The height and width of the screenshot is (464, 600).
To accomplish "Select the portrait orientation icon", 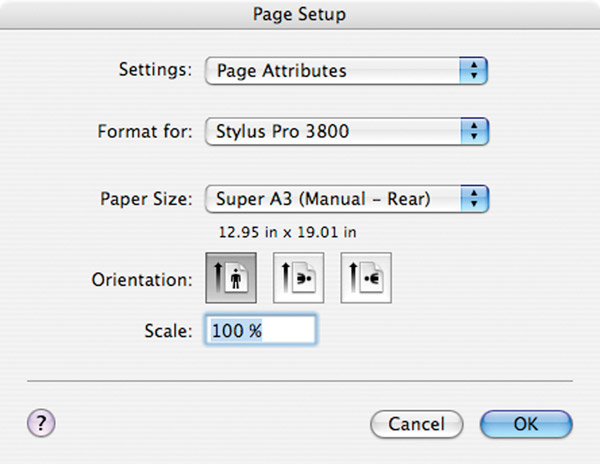I will pyautogui.click(x=231, y=278).
